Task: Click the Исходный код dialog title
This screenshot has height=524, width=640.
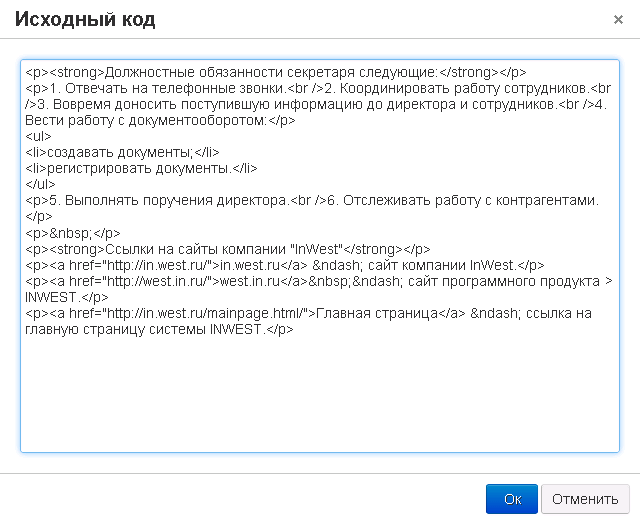Action: click(83, 19)
